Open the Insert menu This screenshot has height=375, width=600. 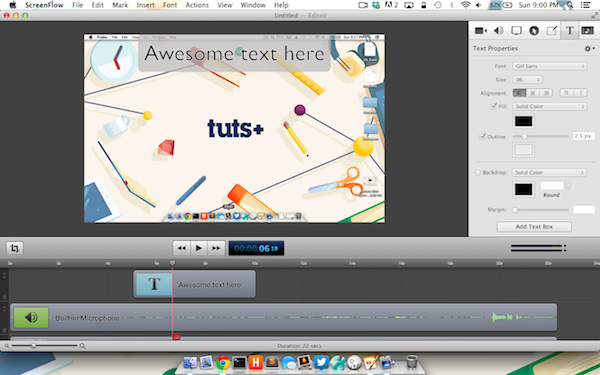point(146,5)
